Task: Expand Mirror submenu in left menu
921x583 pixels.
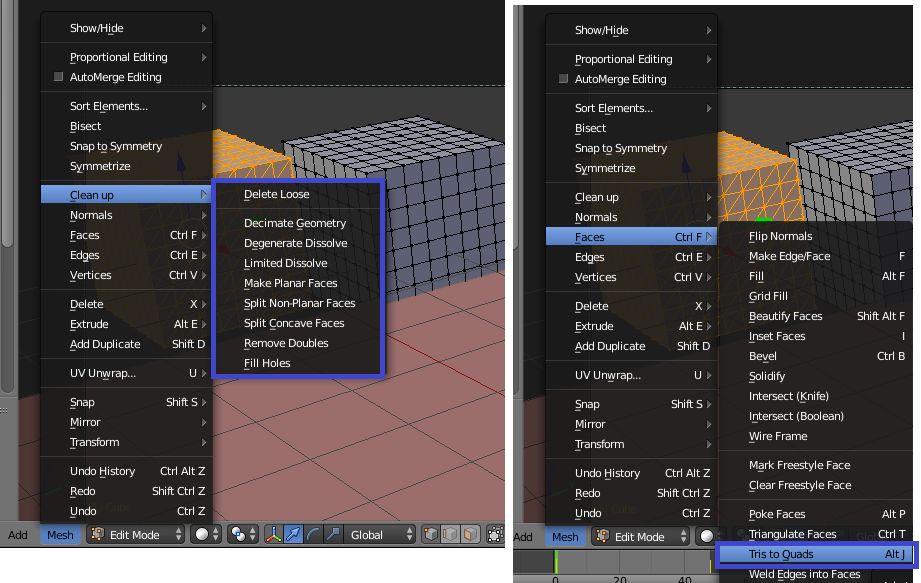Action: pos(126,422)
